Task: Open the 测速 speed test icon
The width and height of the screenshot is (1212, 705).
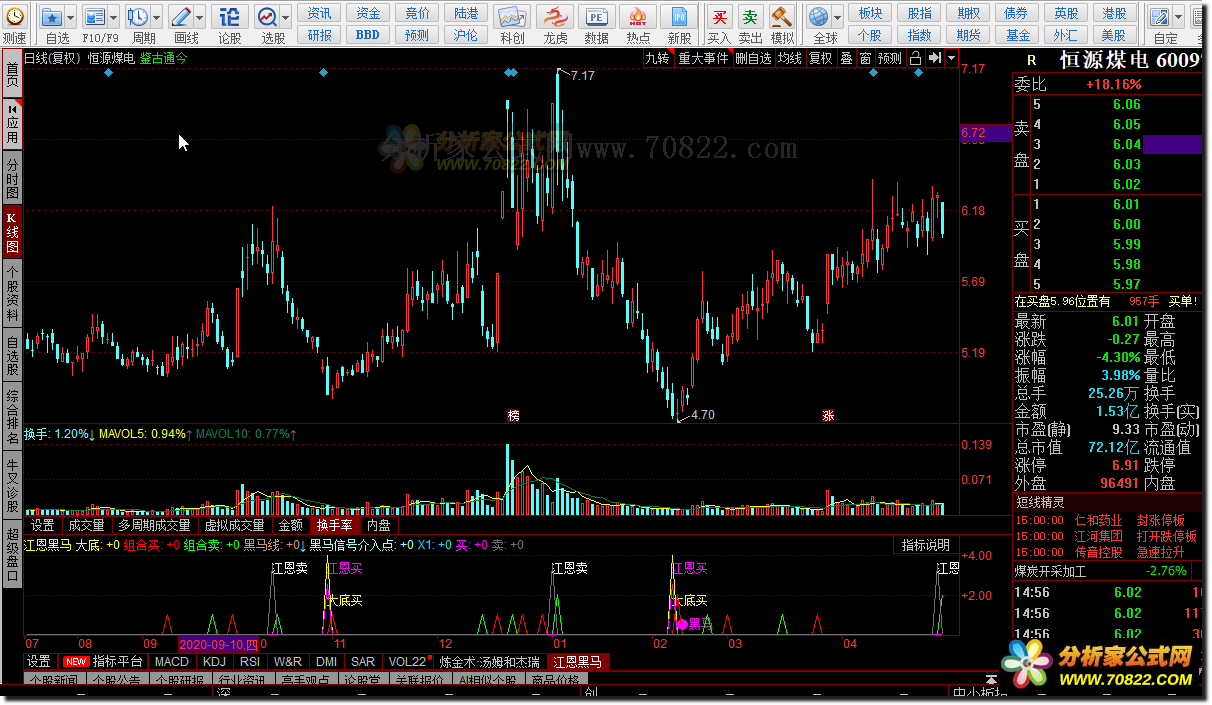Action: pyautogui.click(x=14, y=17)
